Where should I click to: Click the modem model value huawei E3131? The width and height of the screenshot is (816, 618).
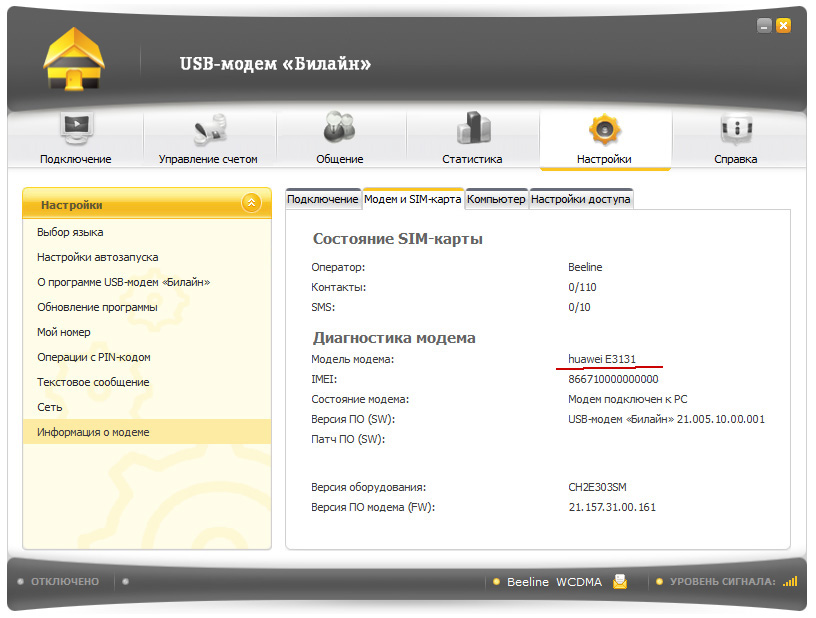602,359
